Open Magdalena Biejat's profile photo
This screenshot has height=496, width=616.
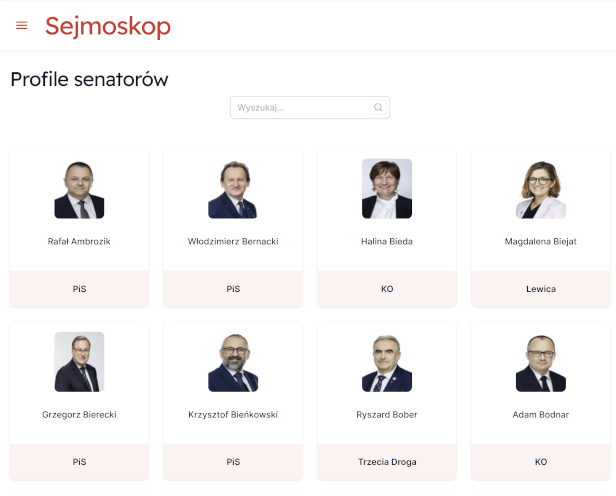pyautogui.click(x=541, y=189)
